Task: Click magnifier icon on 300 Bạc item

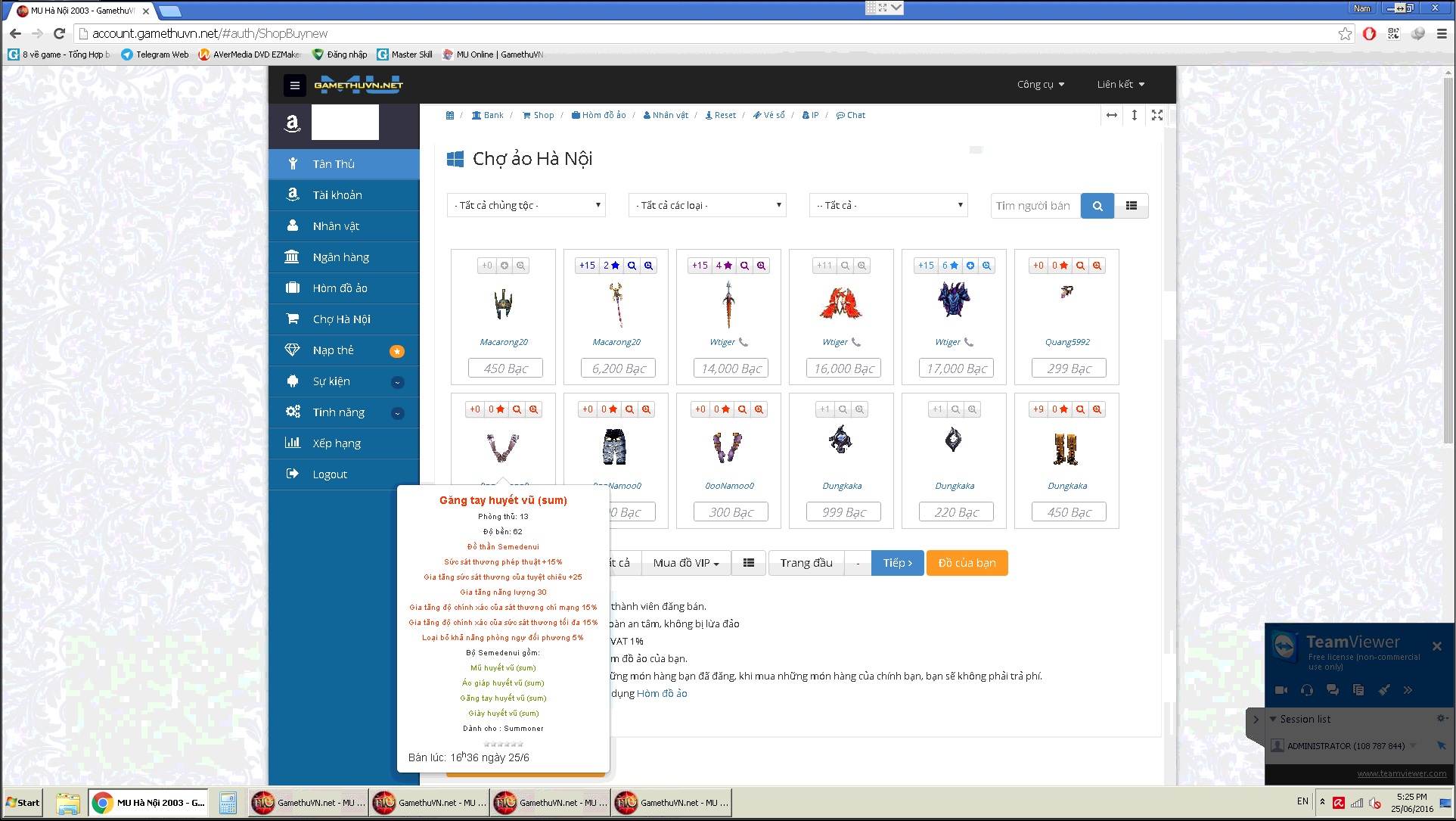Action: pos(742,409)
